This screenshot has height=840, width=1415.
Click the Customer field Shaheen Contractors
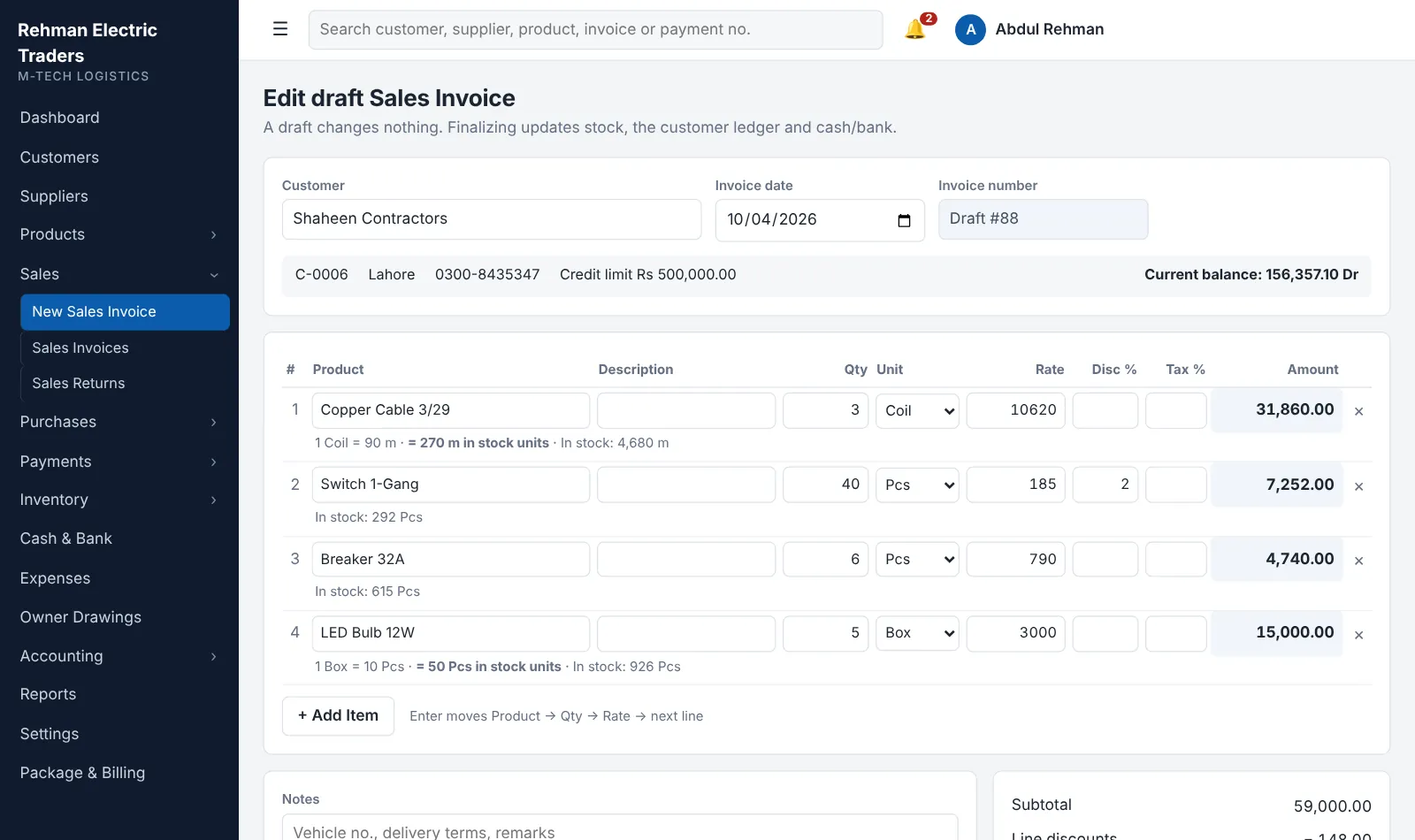pos(492,219)
